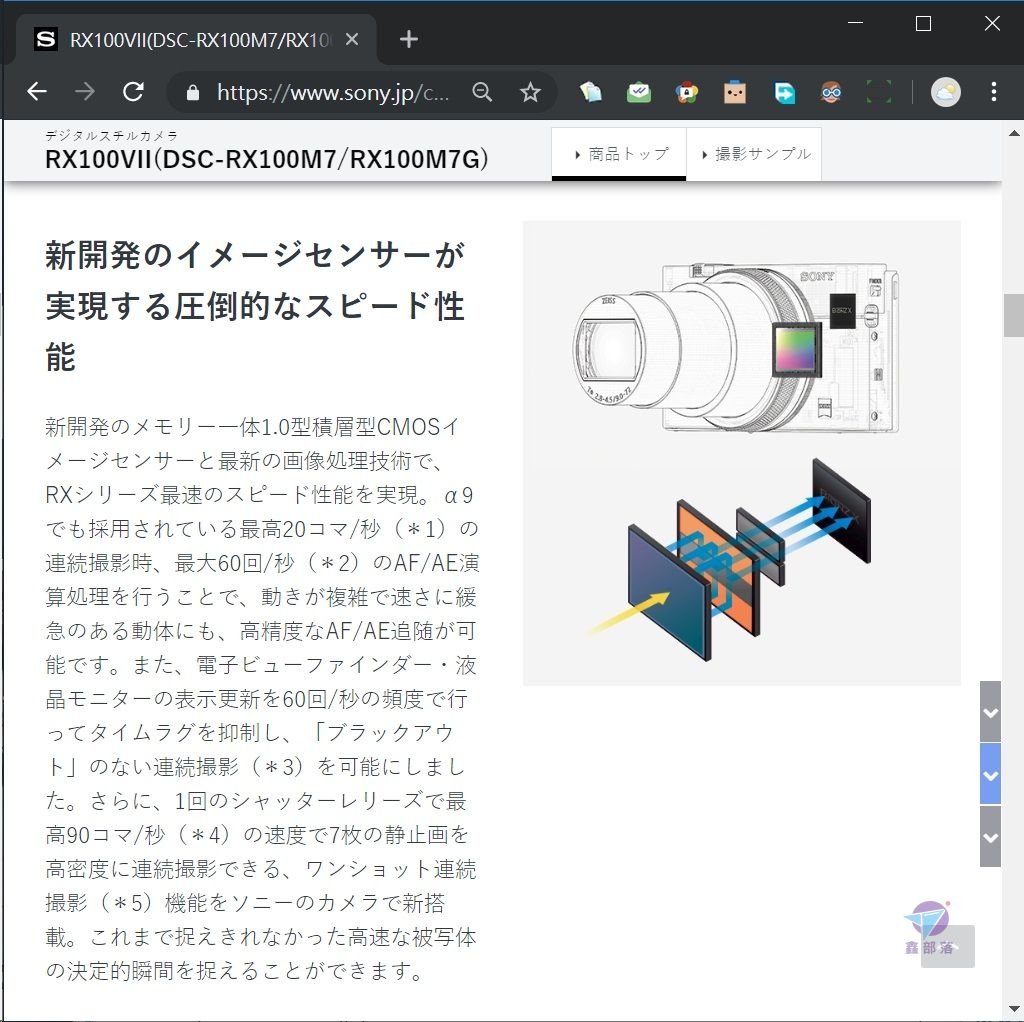This screenshot has height=1022, width=1024.
Task: Open the green dashed frame screenshot extension
Action: (879, 92)
